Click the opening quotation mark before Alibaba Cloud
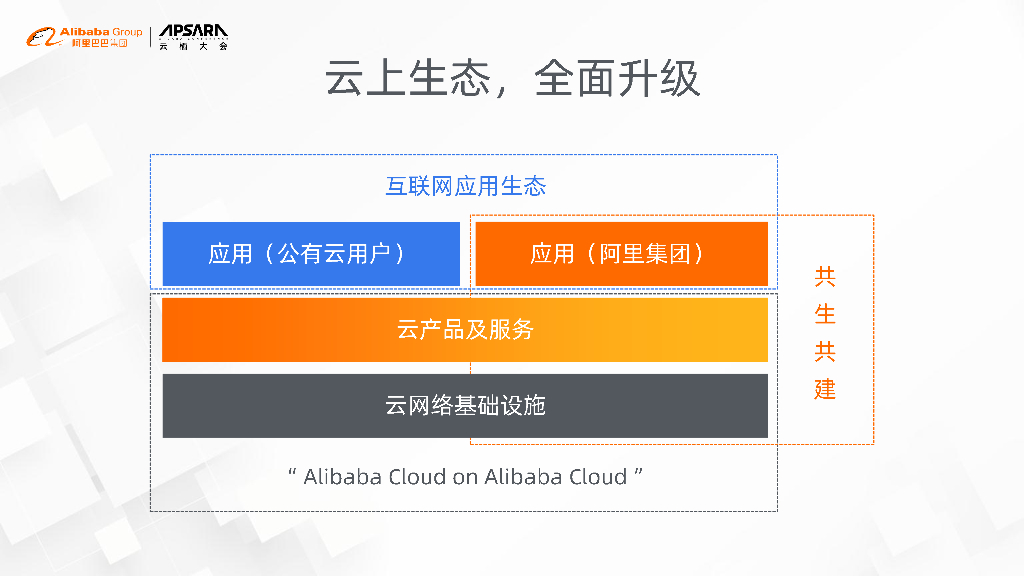This screenshot has height=576, width=1024. [291, 472]
